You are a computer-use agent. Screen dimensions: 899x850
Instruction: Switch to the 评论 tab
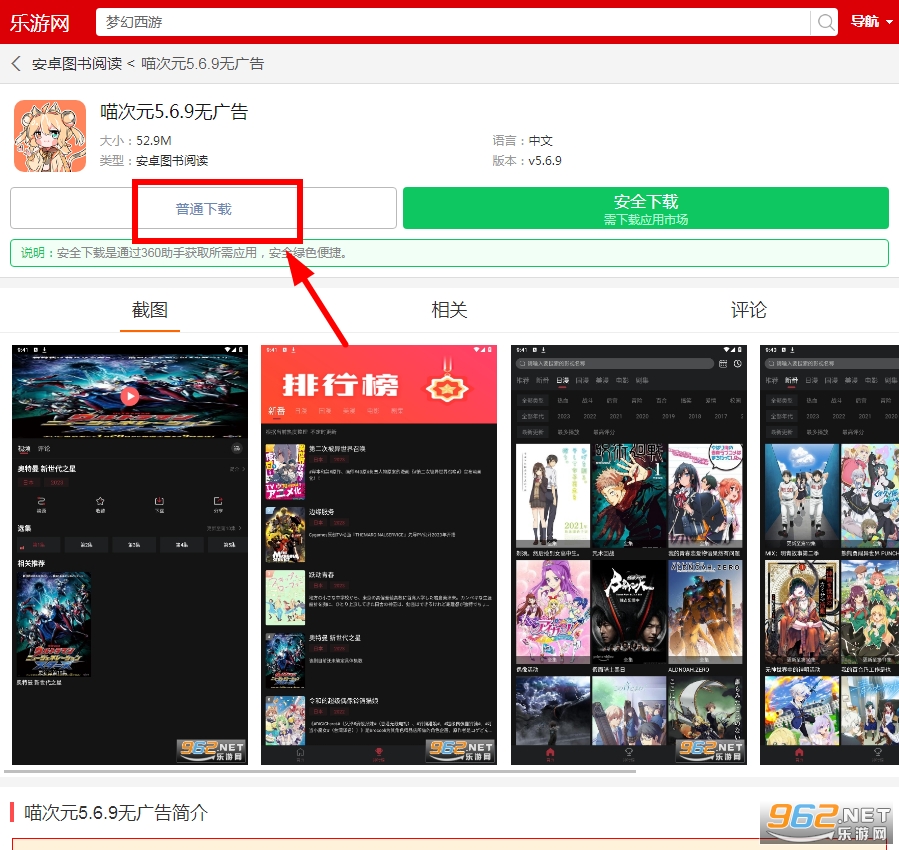point(748,310)
